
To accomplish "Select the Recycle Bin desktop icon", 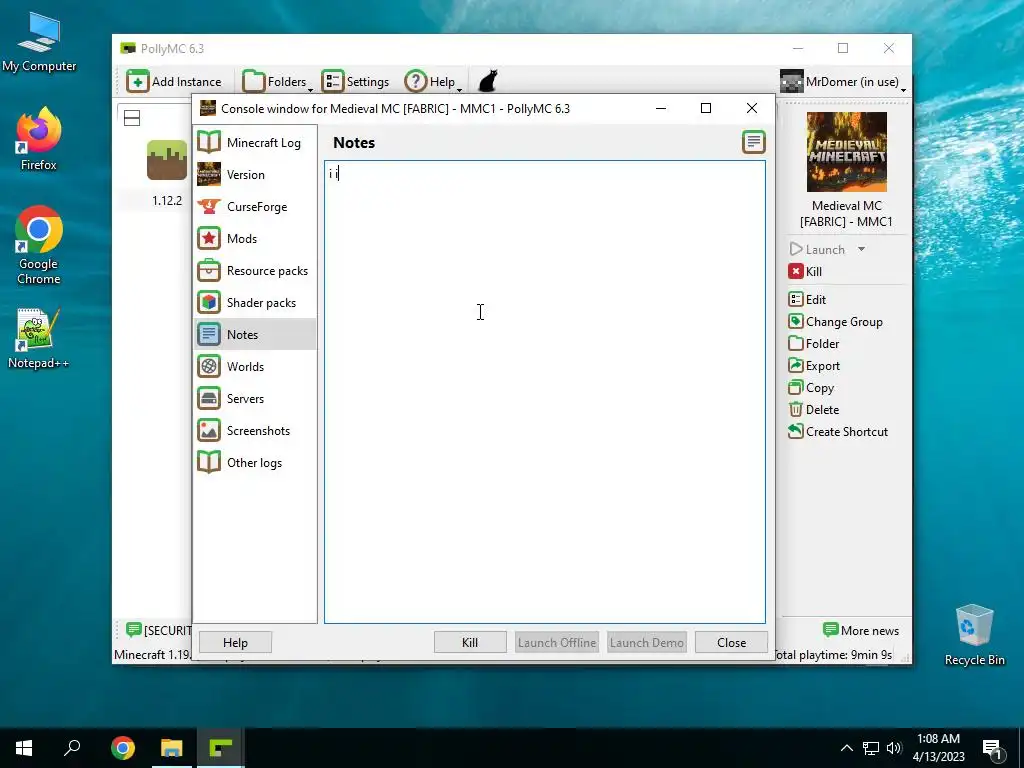I will 974,635.
